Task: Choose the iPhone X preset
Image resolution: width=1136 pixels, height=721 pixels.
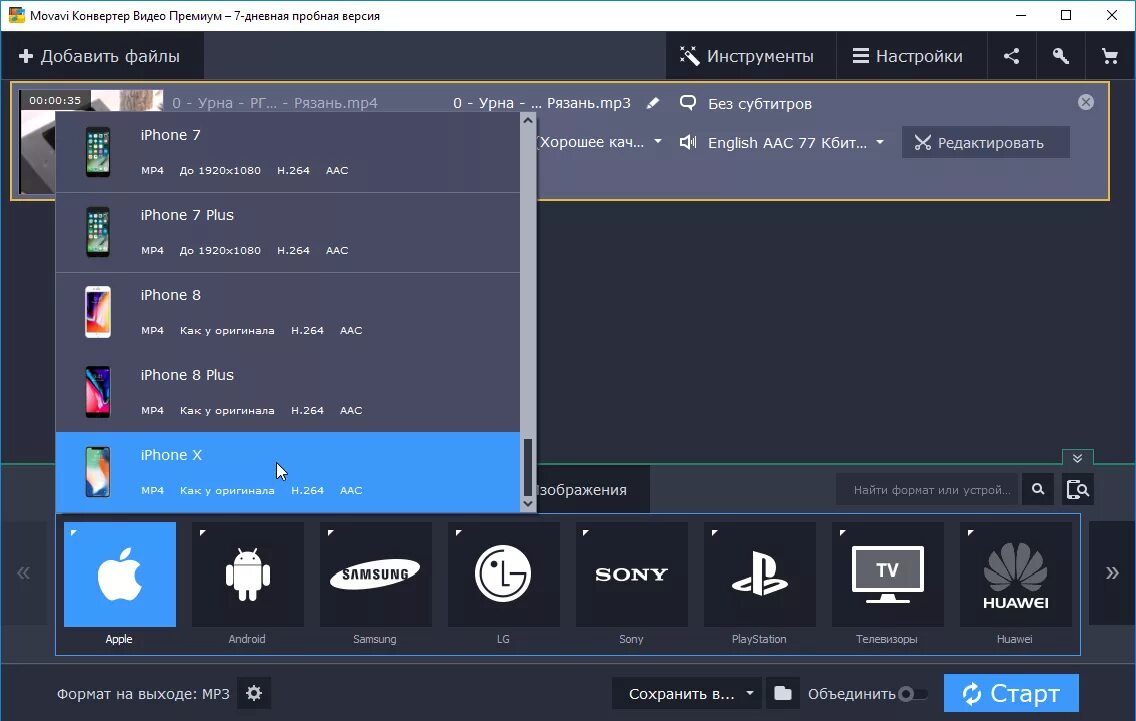Action: click(x=288, y=472)
